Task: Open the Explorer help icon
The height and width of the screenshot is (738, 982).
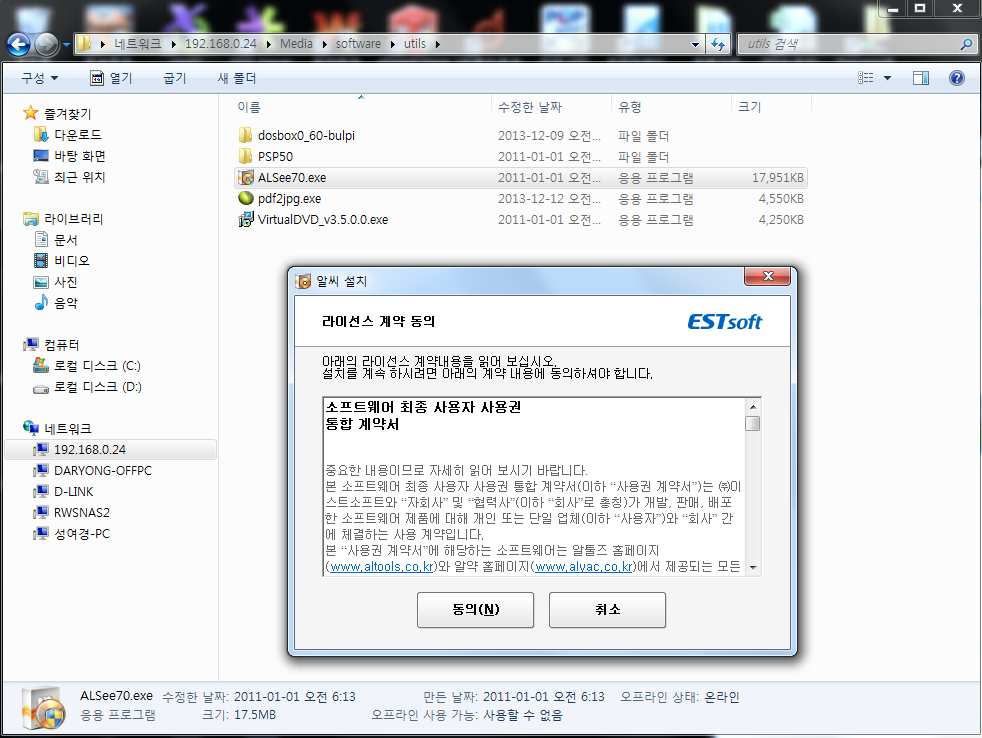Action: [956, 78]
